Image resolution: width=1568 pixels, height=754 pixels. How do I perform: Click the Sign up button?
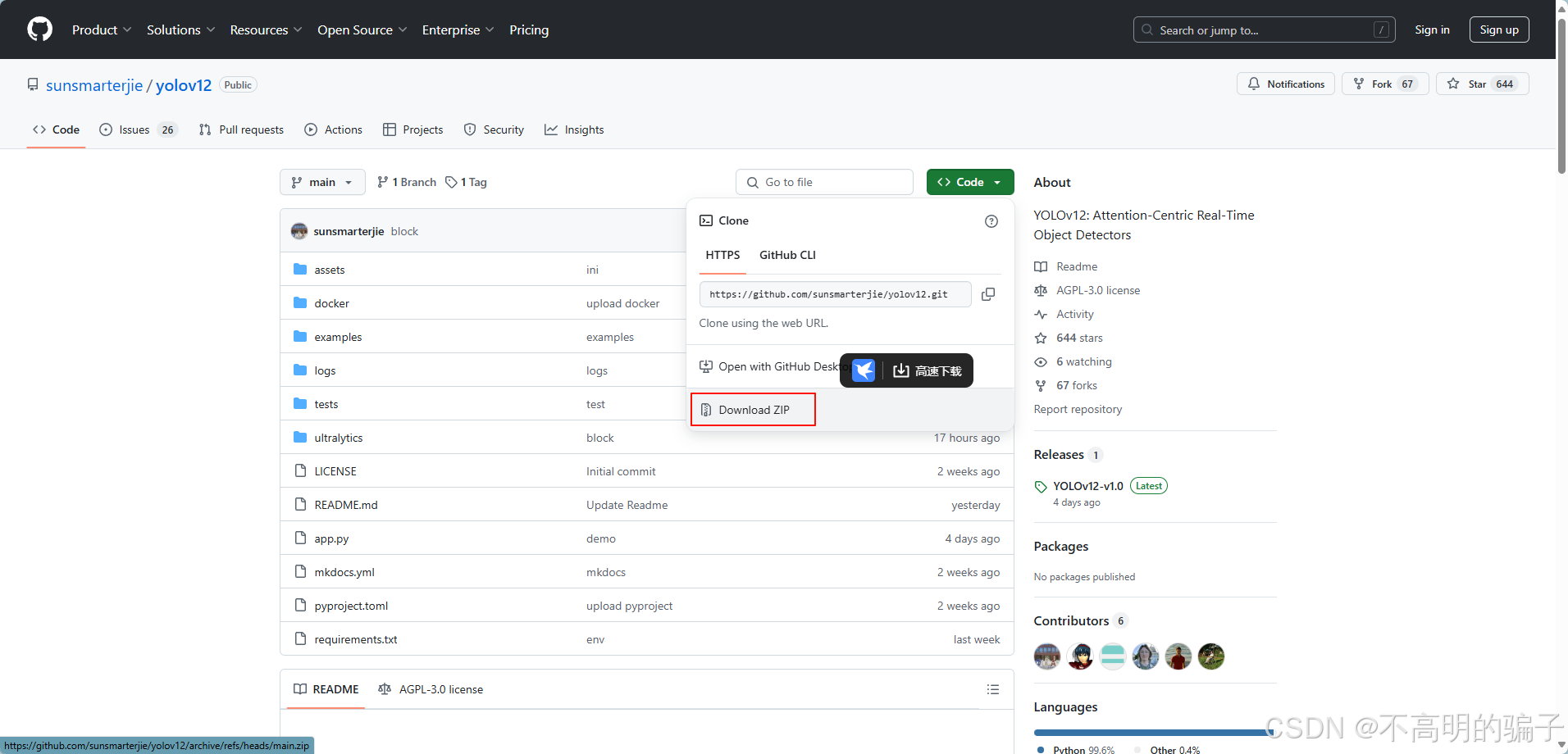[1499, 30]
